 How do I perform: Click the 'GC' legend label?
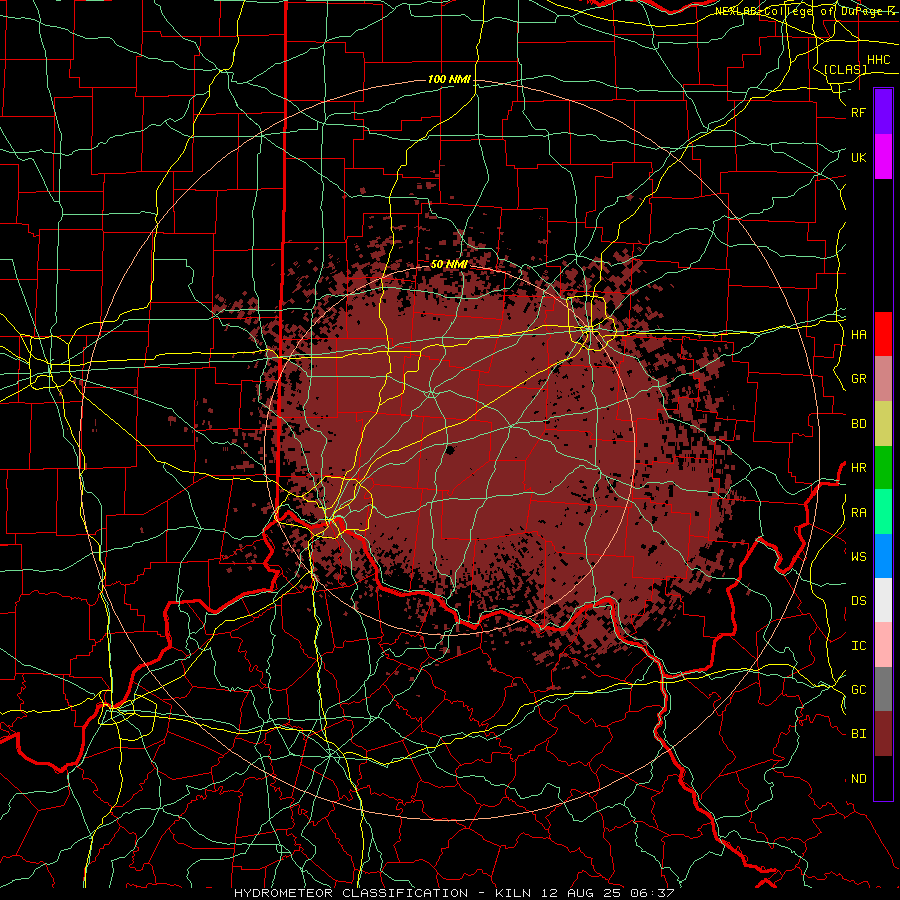coord(858,689)
